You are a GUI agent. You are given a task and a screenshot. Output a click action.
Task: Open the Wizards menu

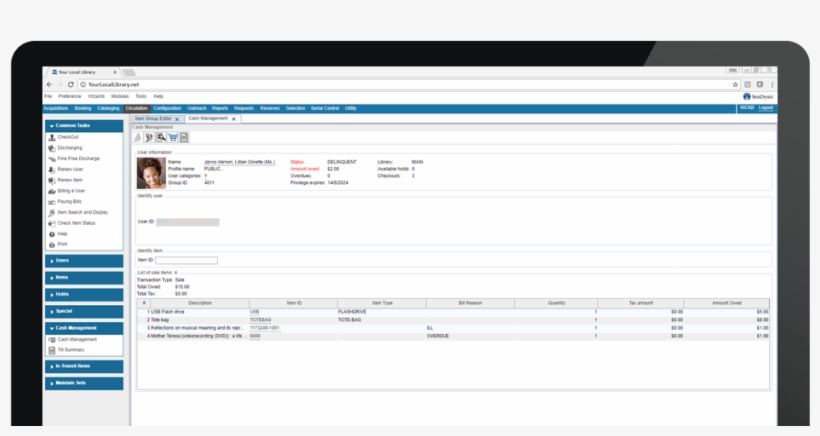(97, 96)
